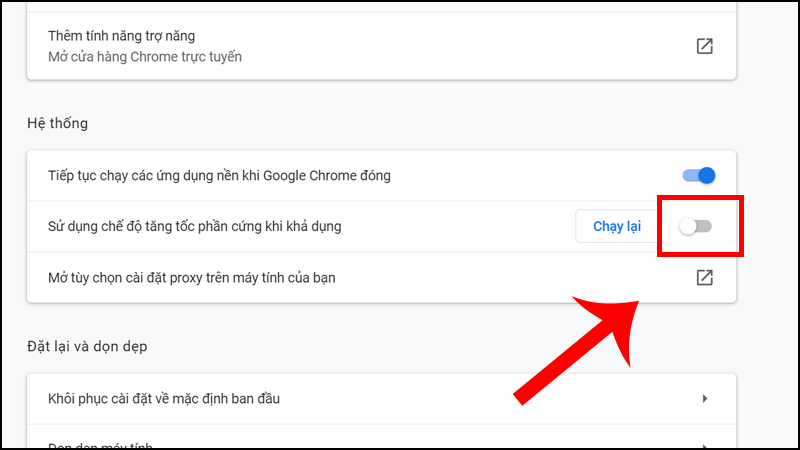The image size is (800, 450).
Task: Click the Đặt lại và dọn dẹp heading
Action: coord(87,346)
